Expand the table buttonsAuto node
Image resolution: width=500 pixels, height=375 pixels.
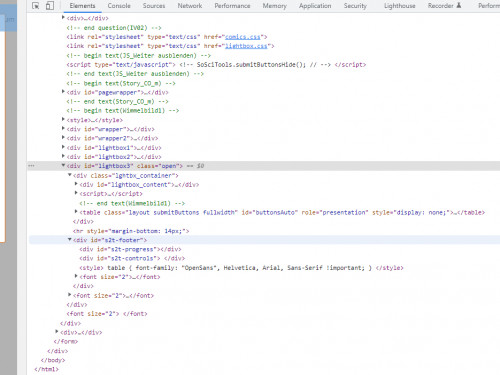tap(76, 212)
